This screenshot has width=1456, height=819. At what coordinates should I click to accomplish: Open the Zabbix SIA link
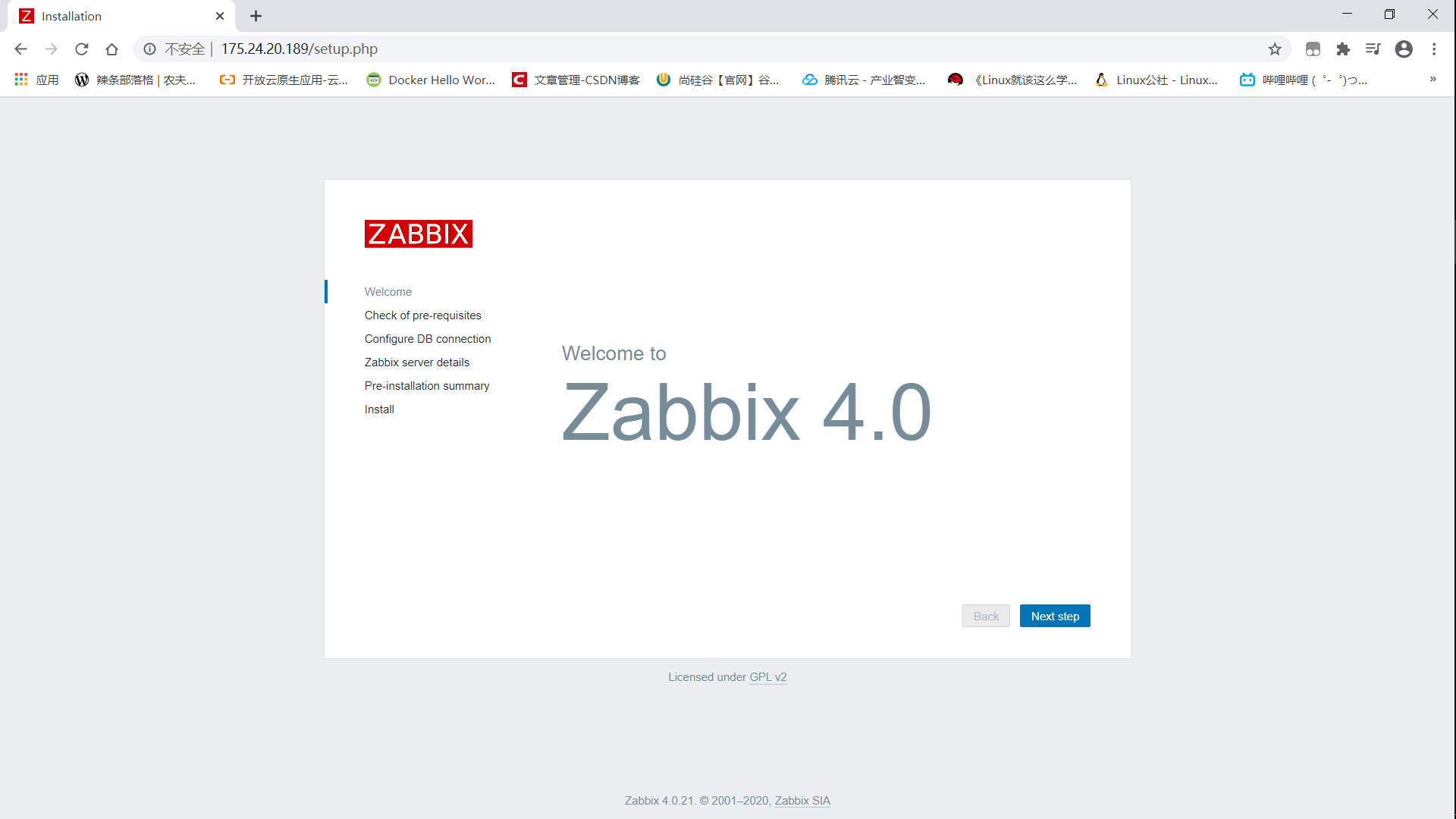coord(802,801)
